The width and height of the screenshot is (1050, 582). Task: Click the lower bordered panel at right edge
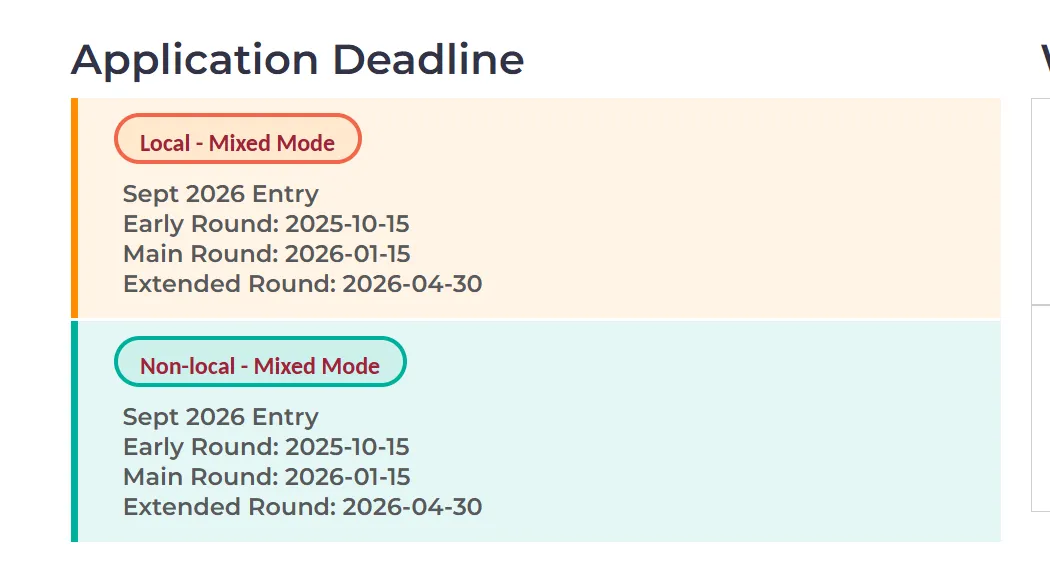click(1041, 408)
